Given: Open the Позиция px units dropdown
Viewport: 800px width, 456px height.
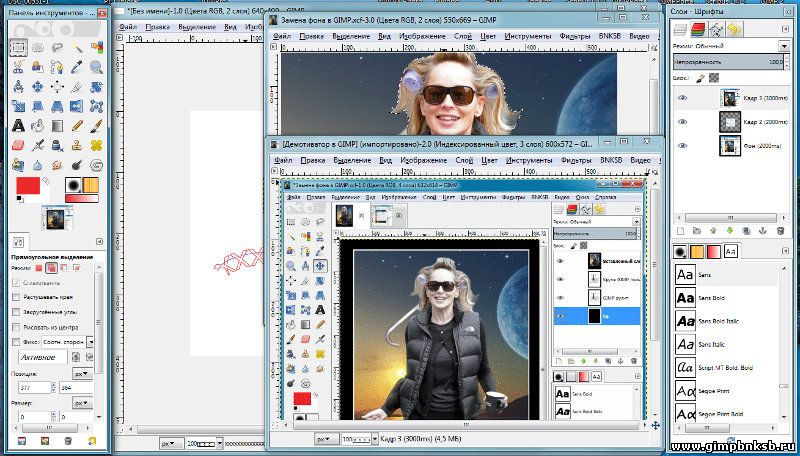Looking at the screenshot, I should pyautogui.click(x=82, y=374).
